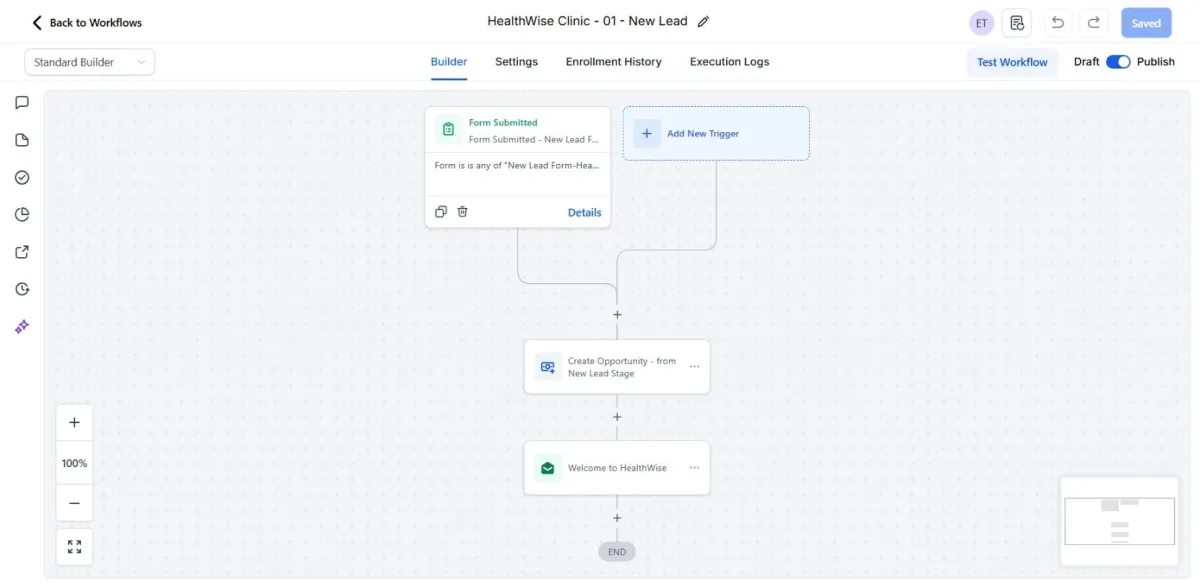Click the fullscreen fit-to-view icon
Image resolution: width=1200 pixels, height=587 pixels.
pyautogui.click(x=74, y=547)
